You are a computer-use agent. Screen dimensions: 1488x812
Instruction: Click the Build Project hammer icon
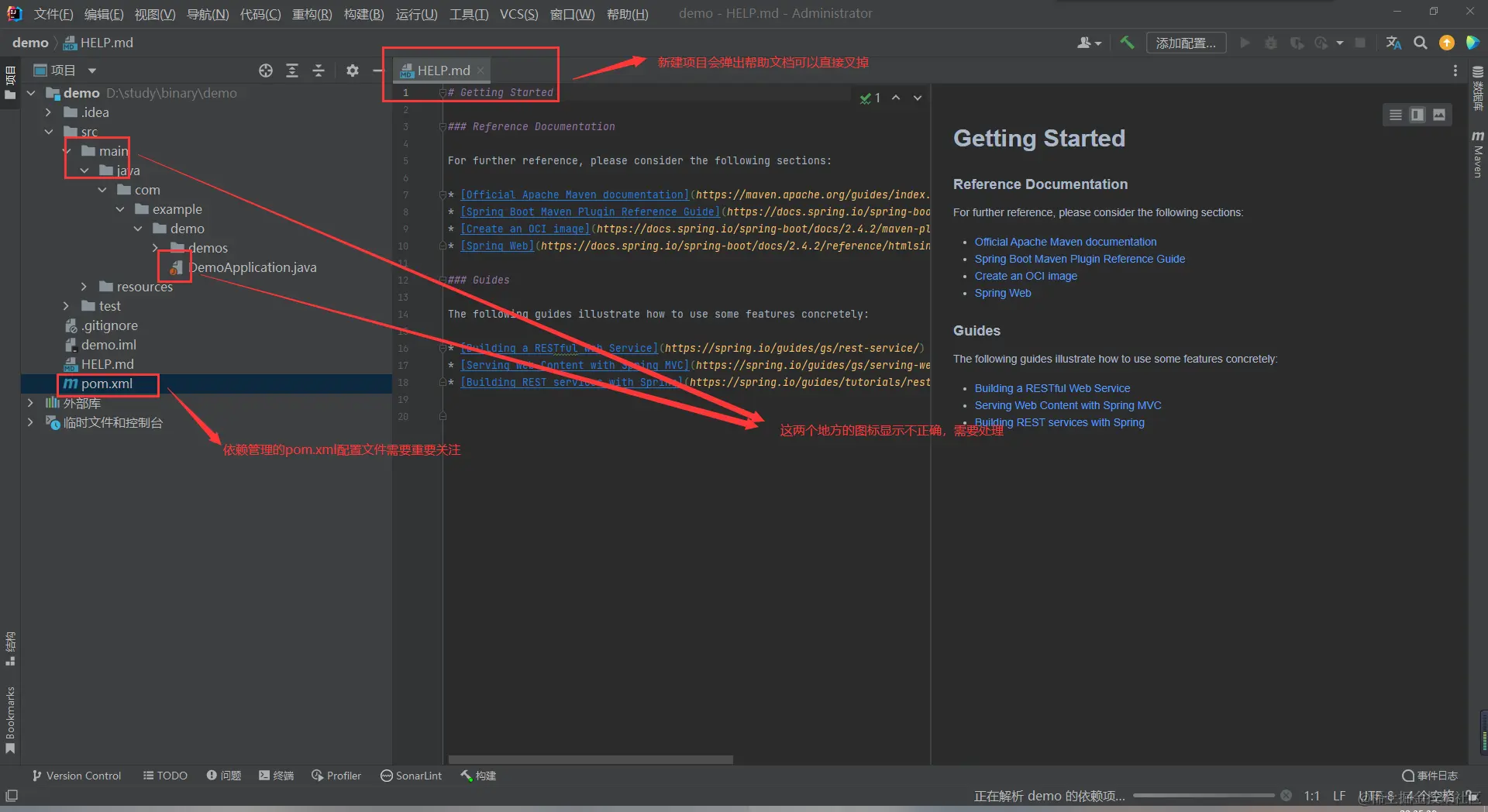coord(1127,43)
